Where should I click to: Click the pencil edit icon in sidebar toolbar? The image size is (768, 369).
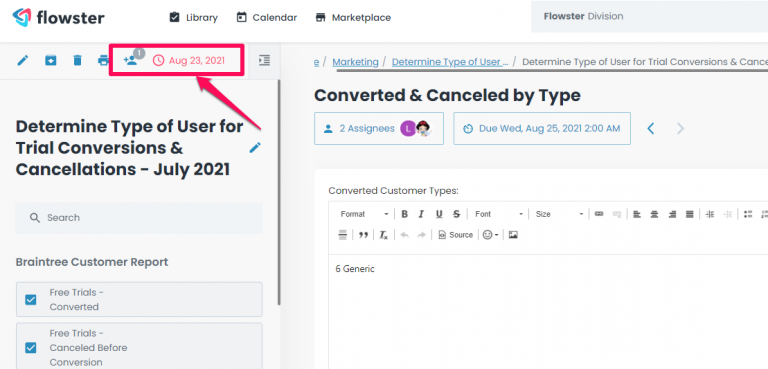23,60
